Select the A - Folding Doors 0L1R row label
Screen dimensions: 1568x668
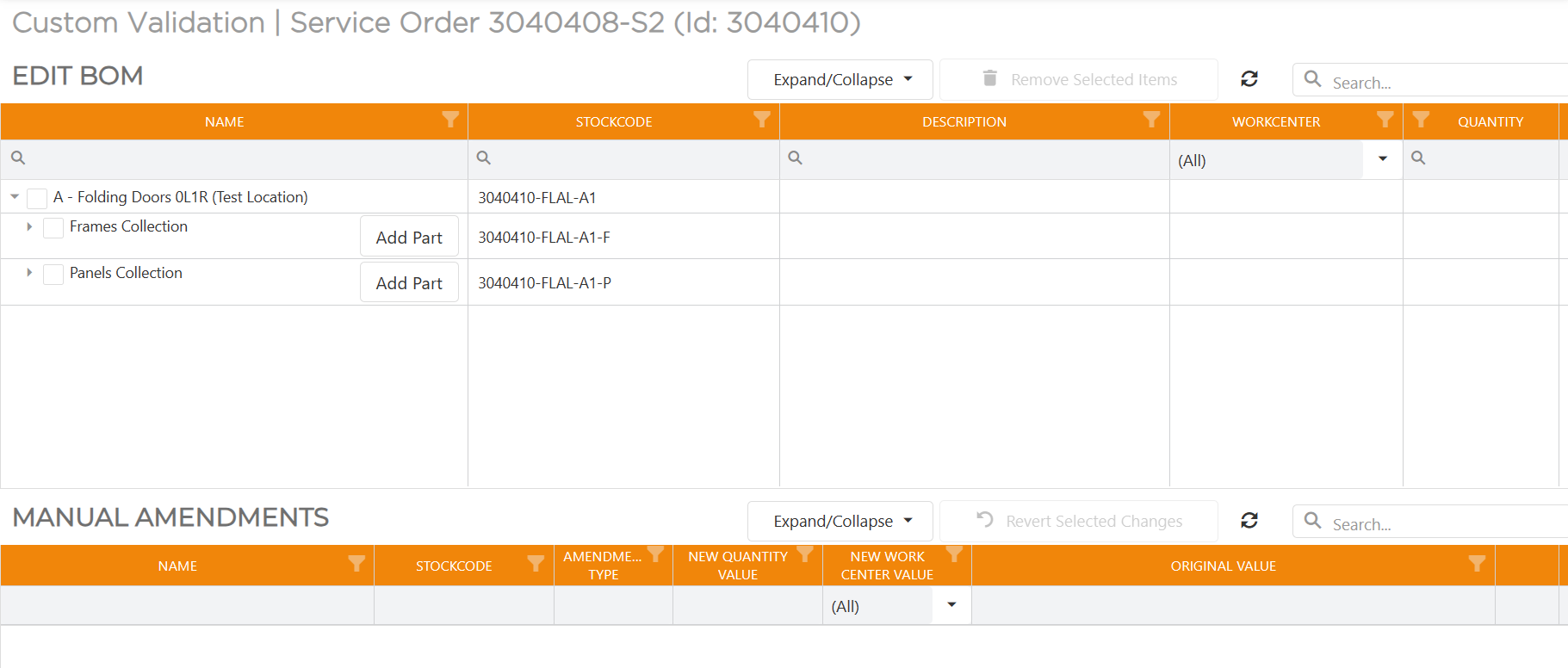pyautogui.click(x=180, y=197)
